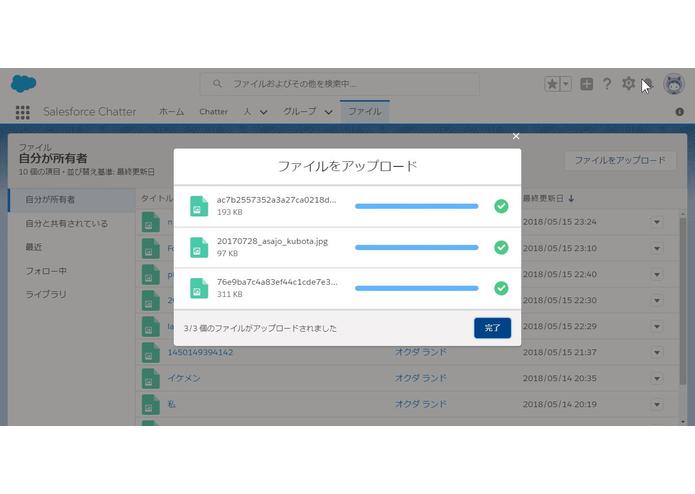Click file icon in 2018/05/15 22:30 row
This screenshot has width=695, height=494.
[x=151, y=301]
